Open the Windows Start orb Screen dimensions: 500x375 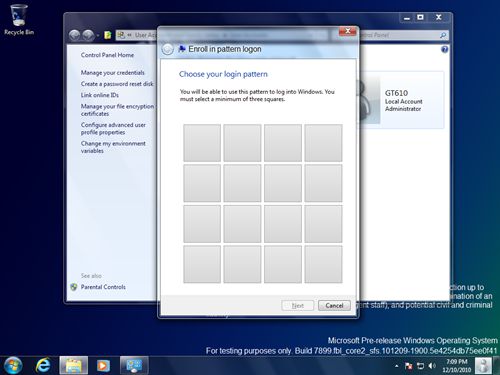pos(13,365)
